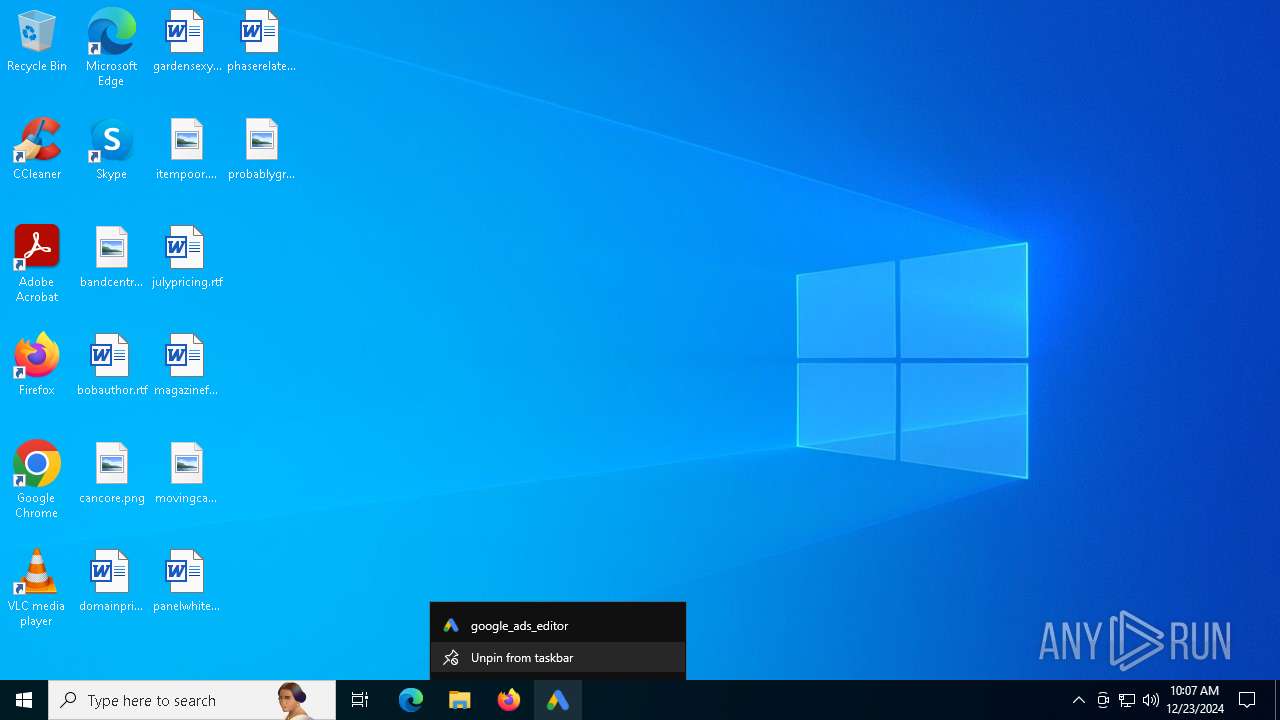Open Task View on the taskbar

(x=360, y=700)
